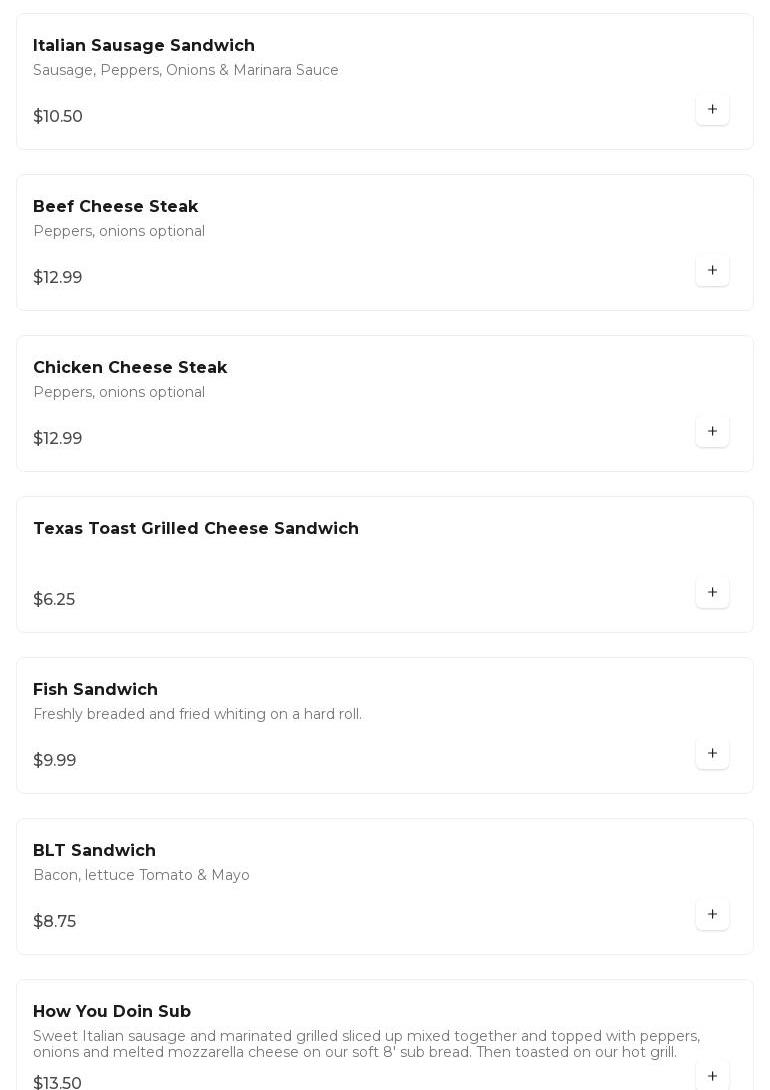Select Chicken Cheese Steak item name
The width and height of the screenshot is (770, 1090).
[x=130, y=368]
